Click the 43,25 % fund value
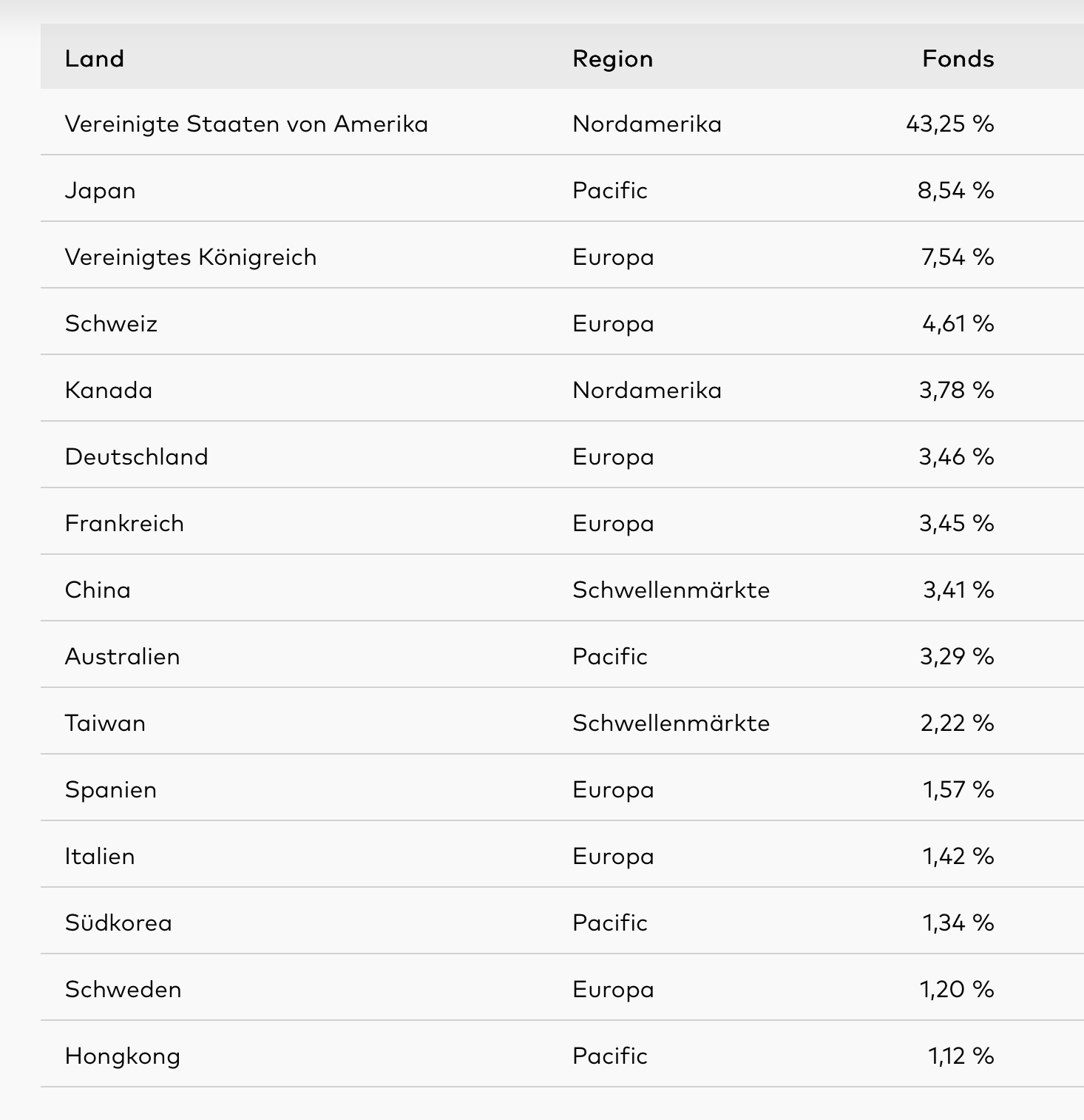 949,124
